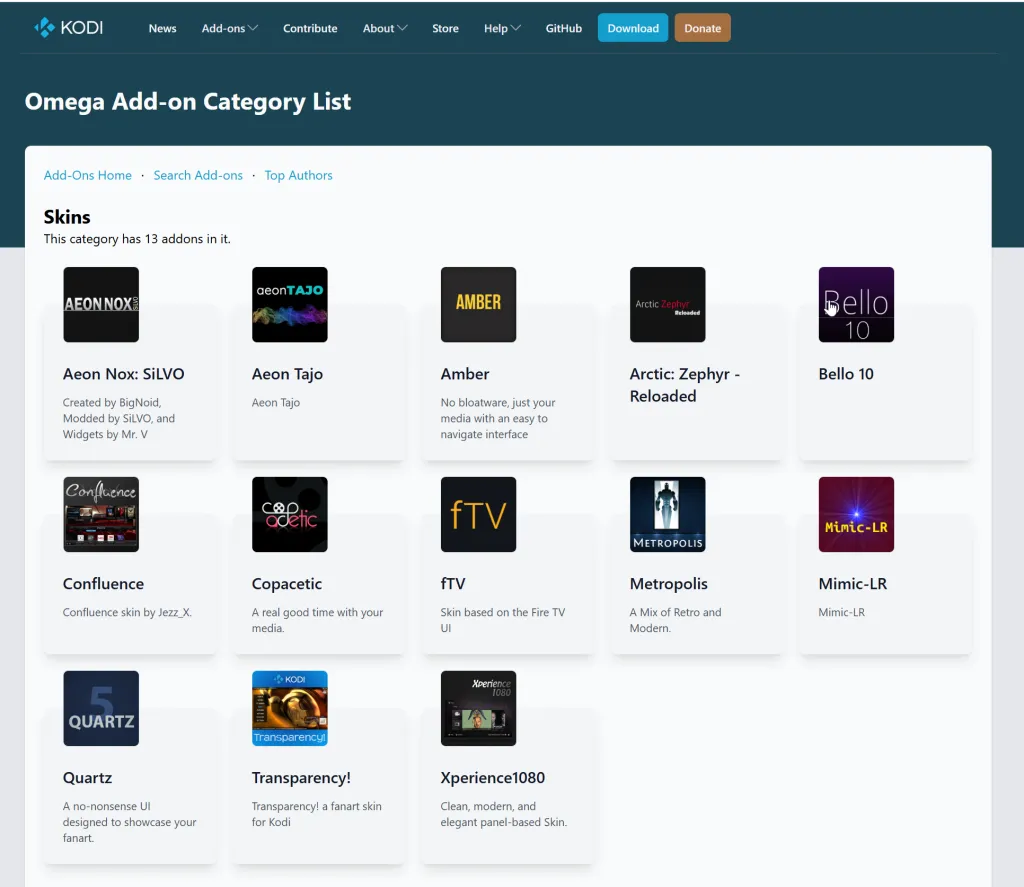This screenshot has width=1024, height=887.
Task: Select the Xperience1080 skin icon
Action: click(x=479, y=709)
